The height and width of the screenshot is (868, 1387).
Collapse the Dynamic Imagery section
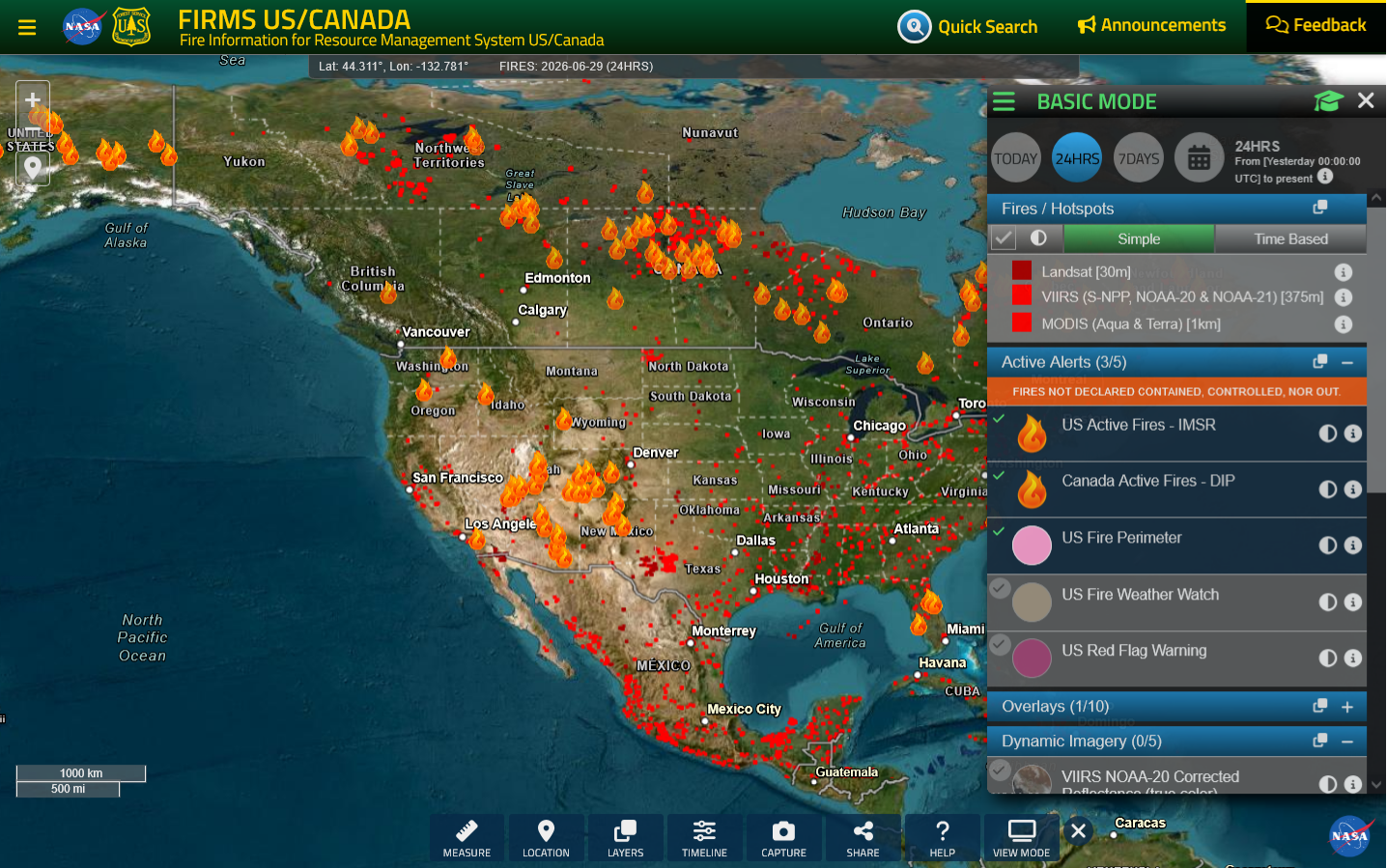pos(1347,742)
